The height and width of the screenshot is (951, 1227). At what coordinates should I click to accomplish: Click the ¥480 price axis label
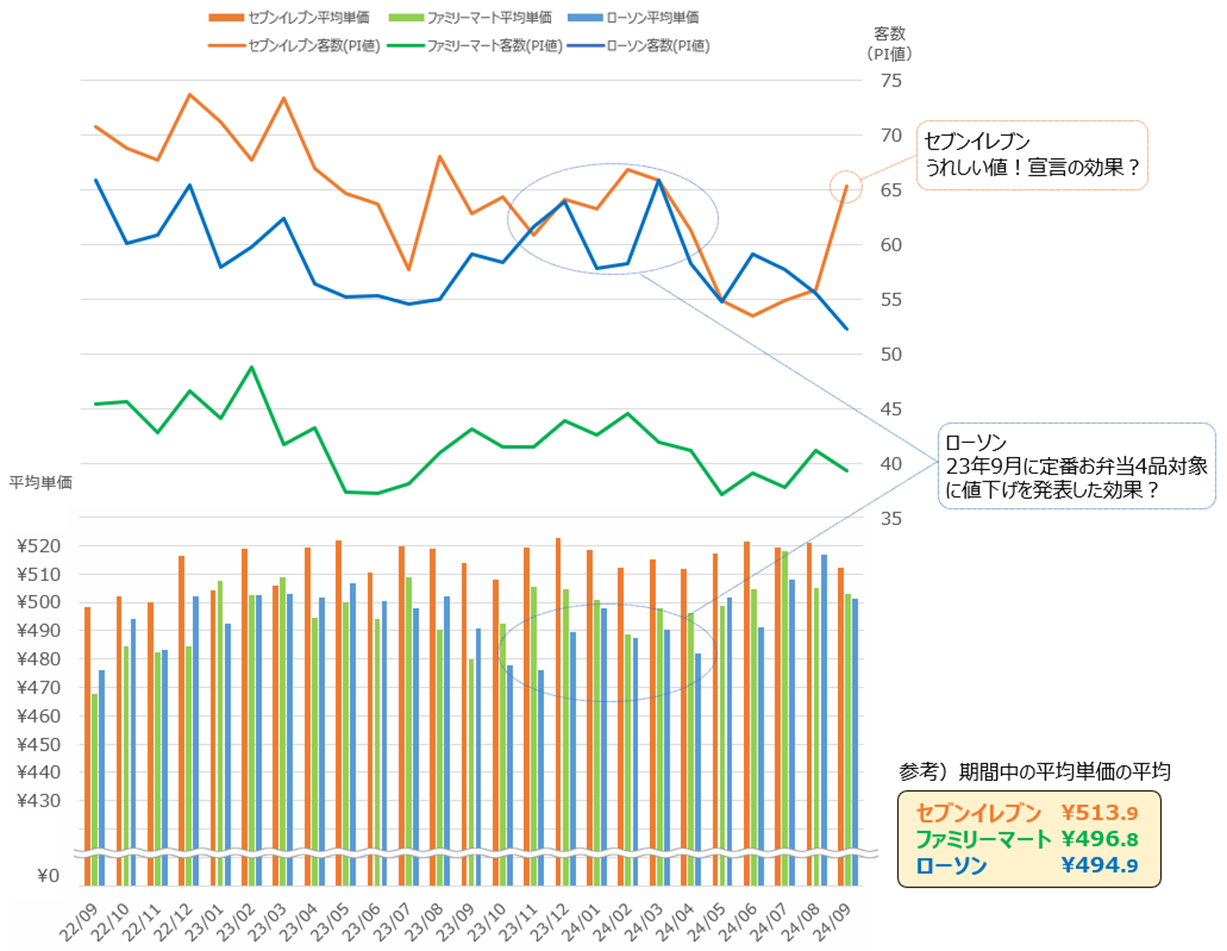(40, 660)
